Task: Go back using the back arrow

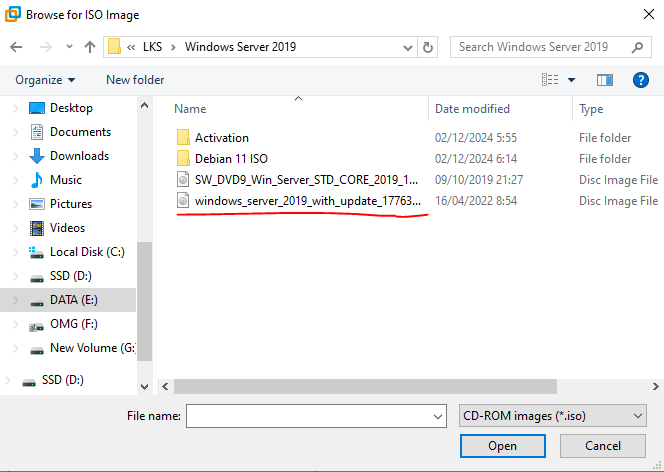Action: tap(16, 47)
